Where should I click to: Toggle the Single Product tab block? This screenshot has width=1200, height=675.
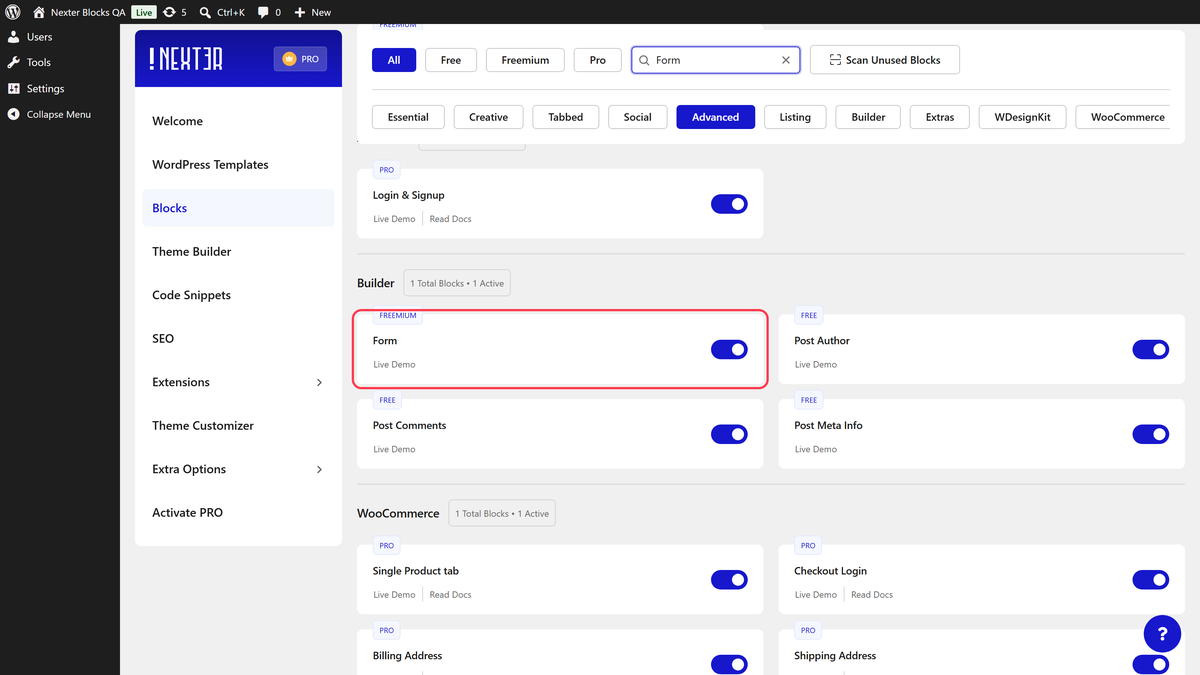pos(729,580)
